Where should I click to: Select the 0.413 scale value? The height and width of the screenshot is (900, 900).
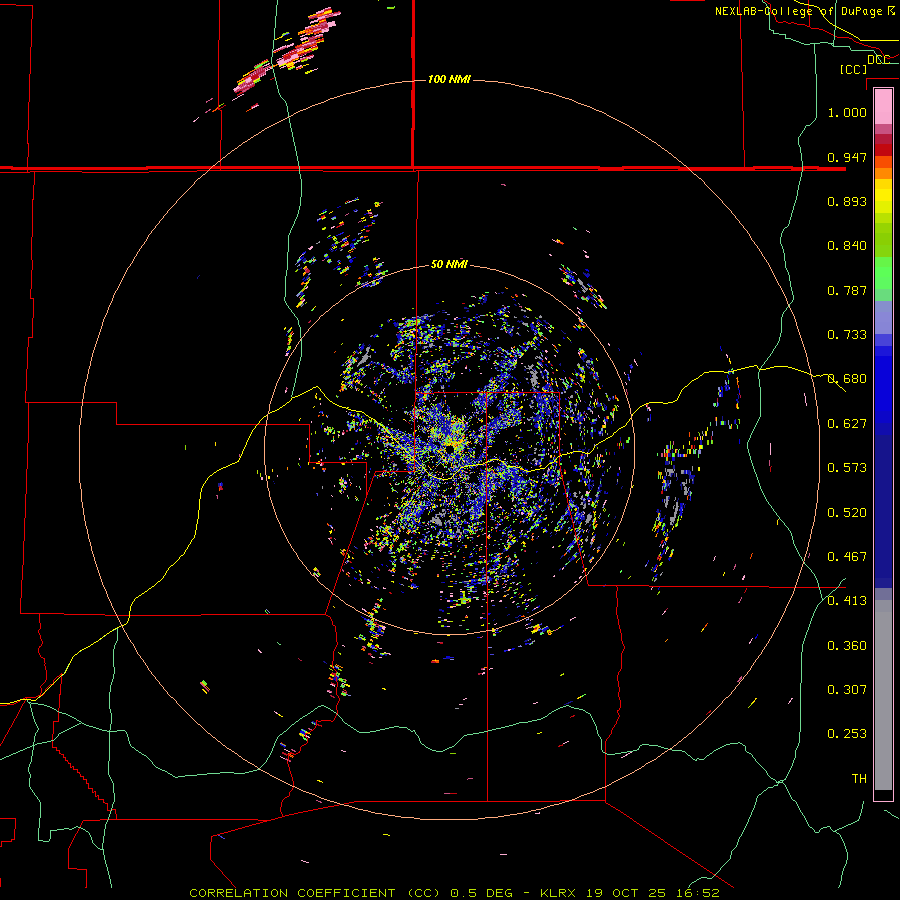(847, 601)
